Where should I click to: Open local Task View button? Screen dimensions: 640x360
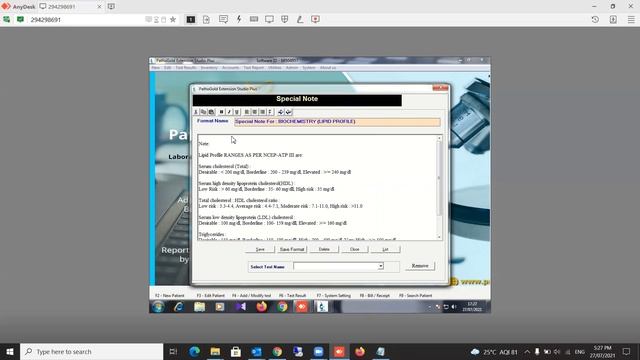173,351
